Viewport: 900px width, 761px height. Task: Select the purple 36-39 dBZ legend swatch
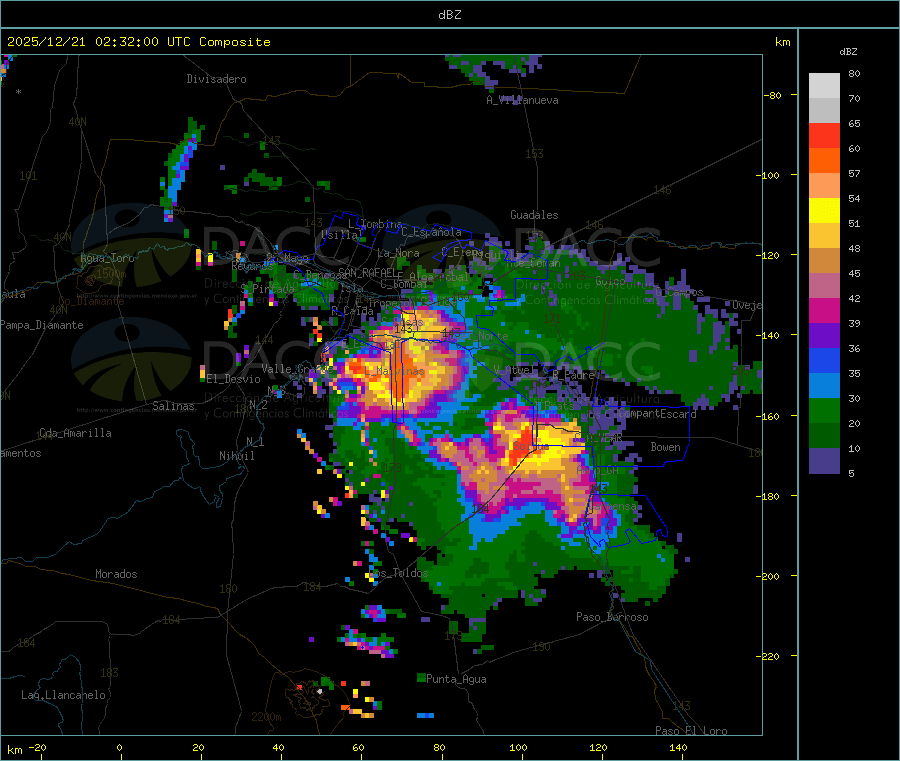pyautogui.click(x=824, y=336)
